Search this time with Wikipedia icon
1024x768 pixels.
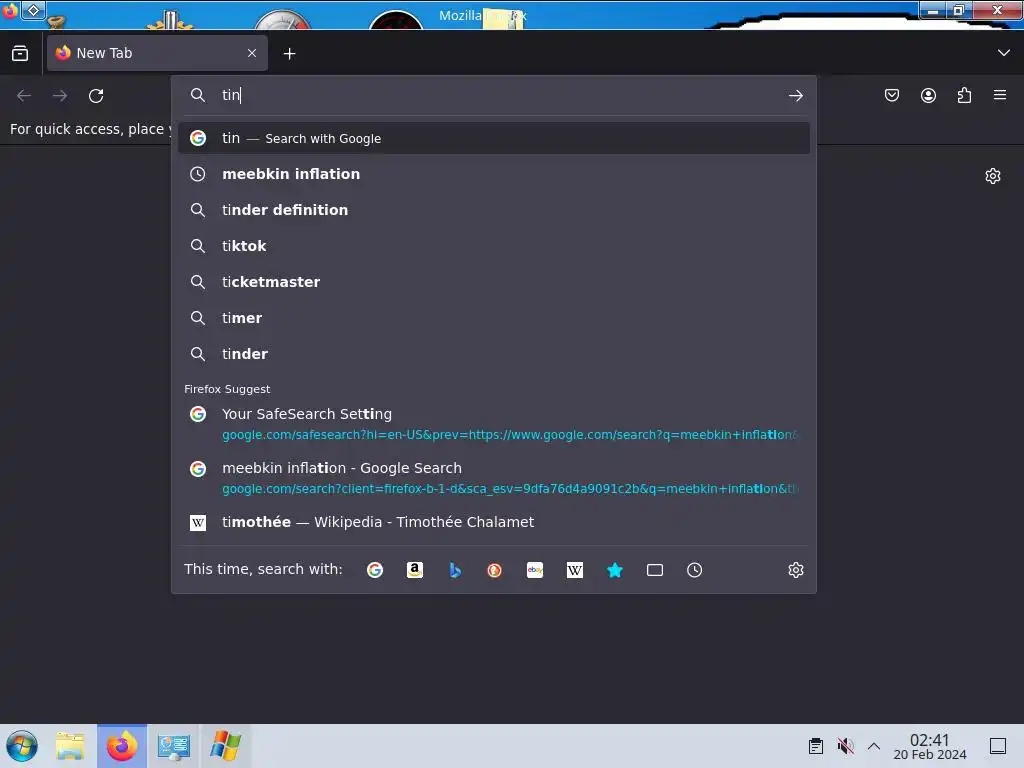575,570
